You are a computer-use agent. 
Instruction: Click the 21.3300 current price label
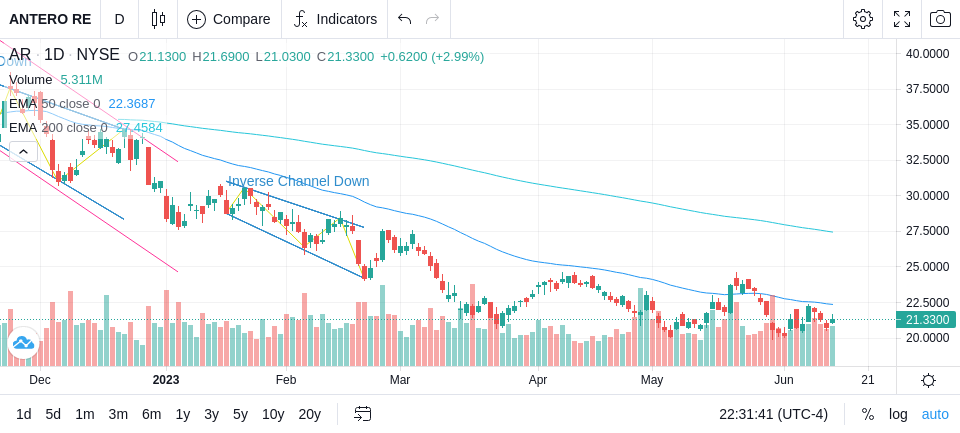pyautogui.click(x=926, y=319)
